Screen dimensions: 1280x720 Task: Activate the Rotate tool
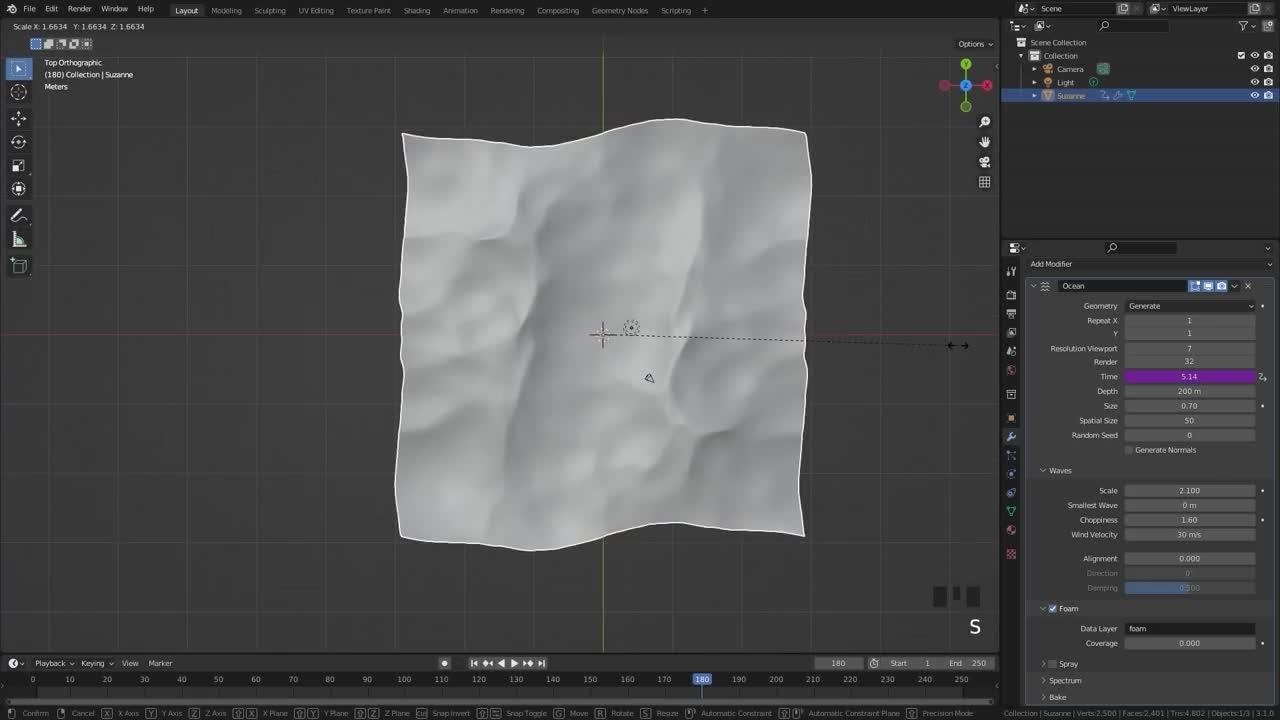coord(18,141)
